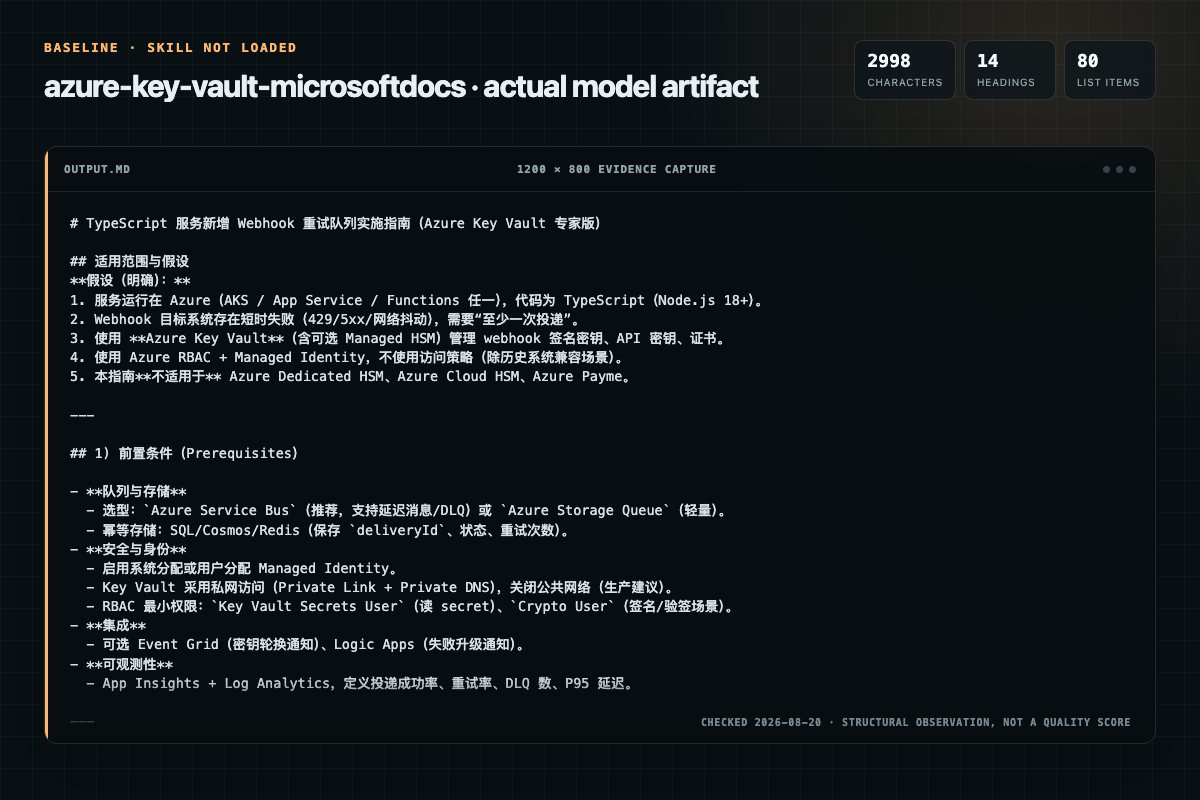
Task: Click the '1200 × 800 EVIDENCE CAPTURE' label
Action: pyautogui.click(x=616, y=169)
